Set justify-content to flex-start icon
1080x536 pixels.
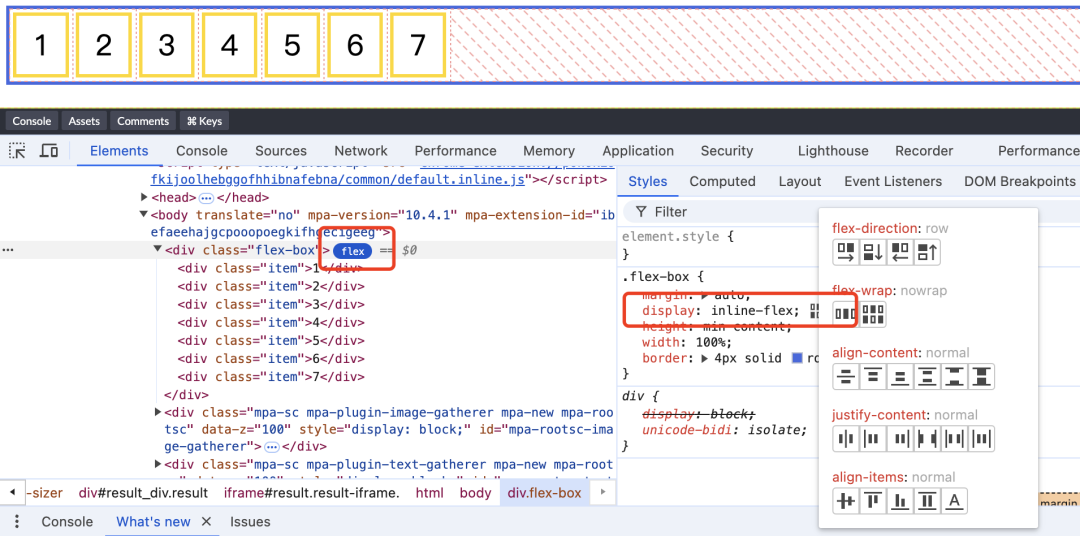(x=873, y=439)
